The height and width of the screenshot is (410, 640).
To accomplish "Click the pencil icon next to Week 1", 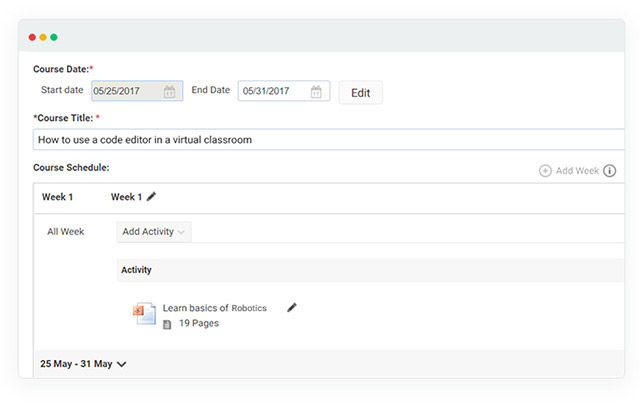I will pyautogui.click(x=151, y=197).
